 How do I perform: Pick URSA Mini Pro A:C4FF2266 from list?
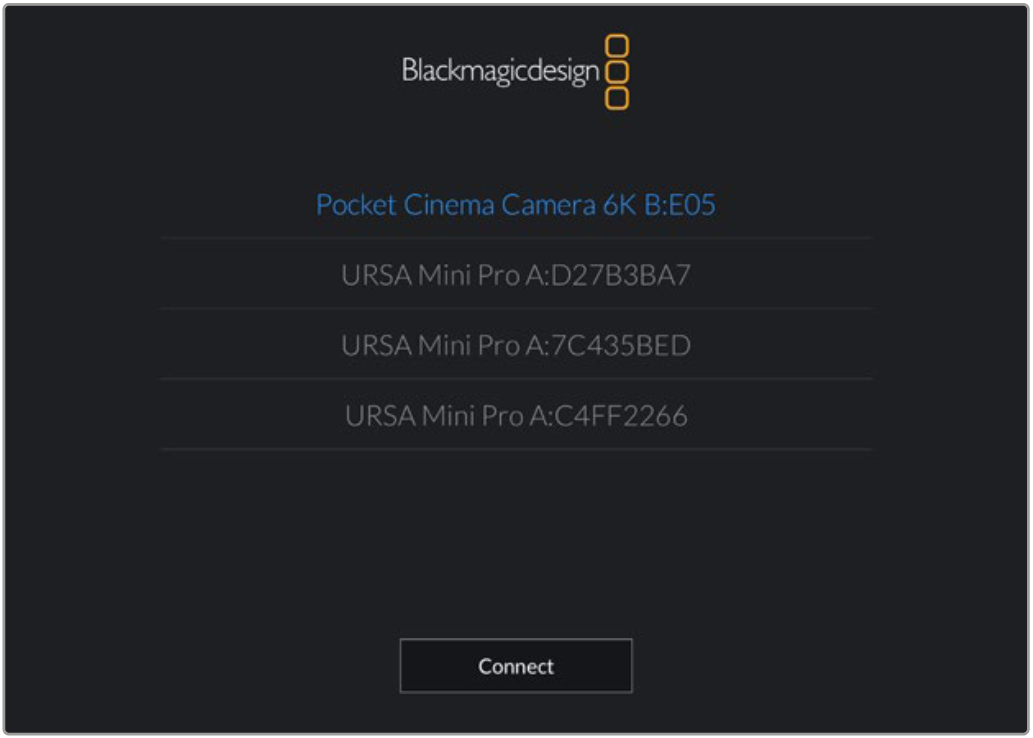pos(516,415)
